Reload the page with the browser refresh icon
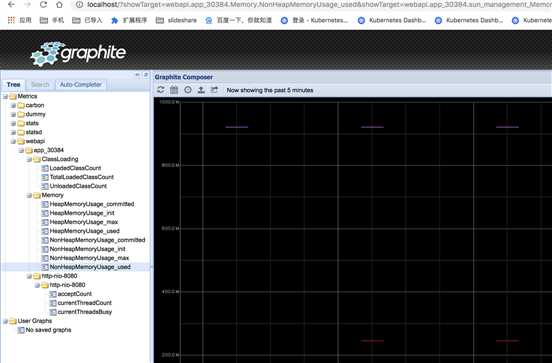The height and width of the screenshot is (363, 552). click(43, 5)
